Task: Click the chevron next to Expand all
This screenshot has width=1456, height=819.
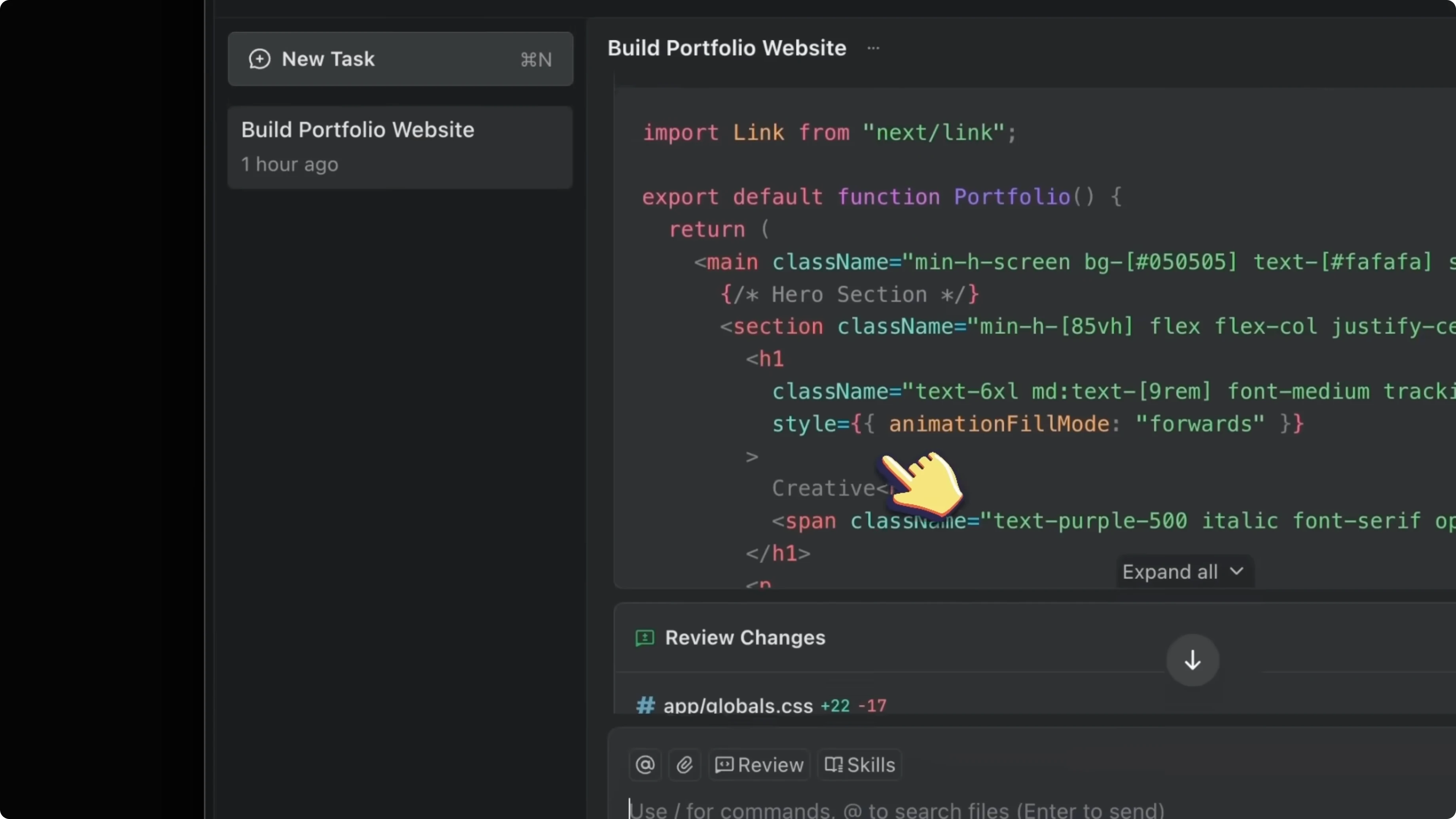Action: point(1237,571)
